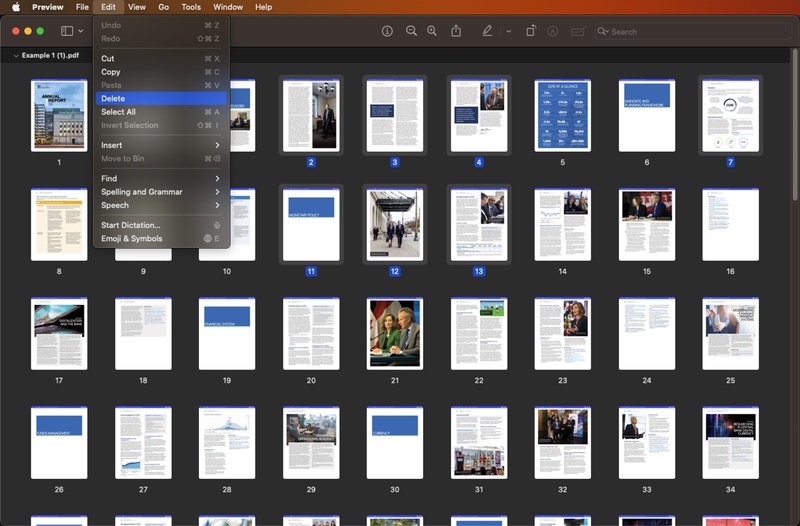The image size is (800, 526).
Task: Select page 16 thumbnail
Action: [x=731, y=224]
